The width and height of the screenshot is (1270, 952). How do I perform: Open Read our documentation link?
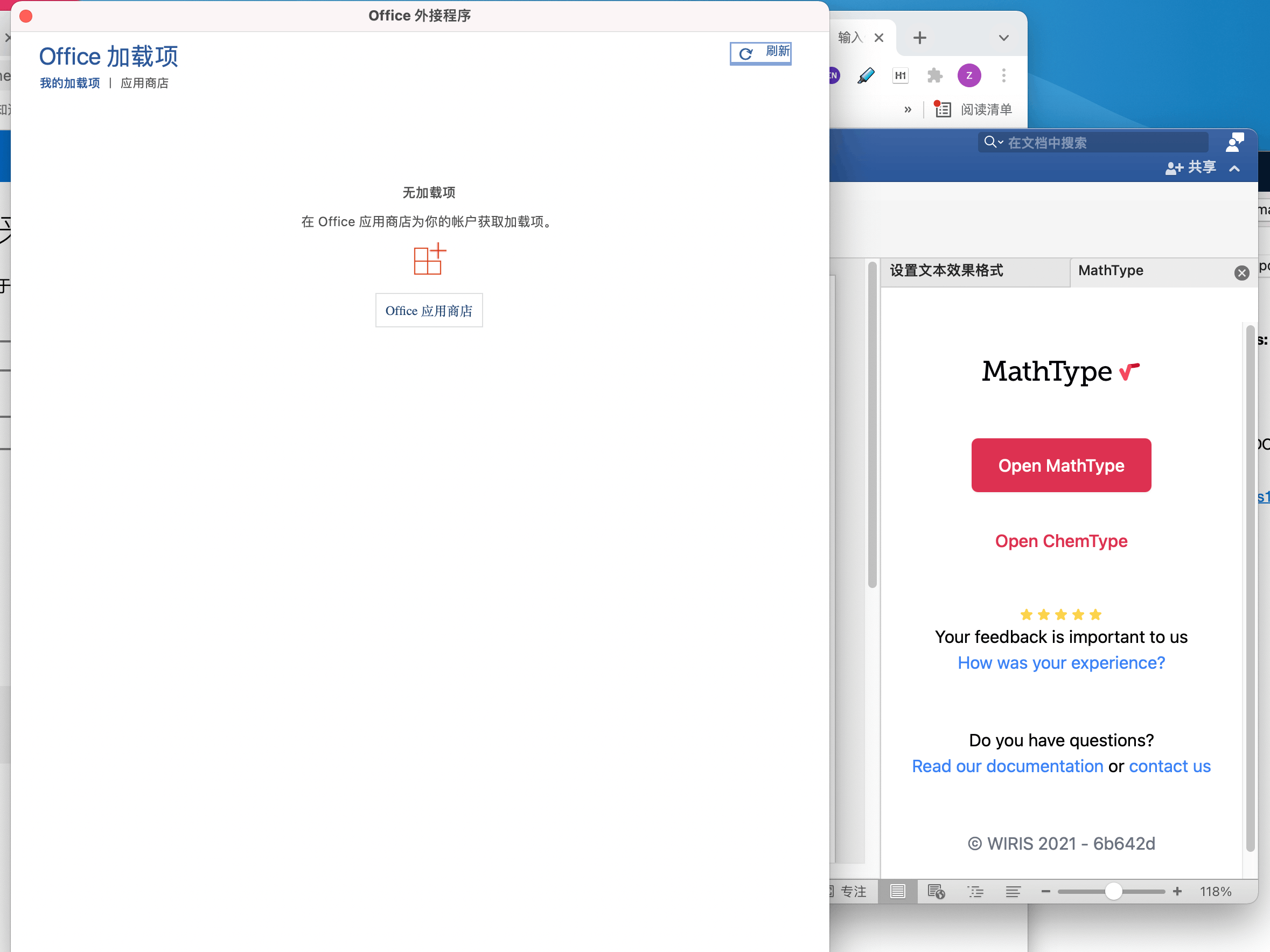tap(1008, 766)
